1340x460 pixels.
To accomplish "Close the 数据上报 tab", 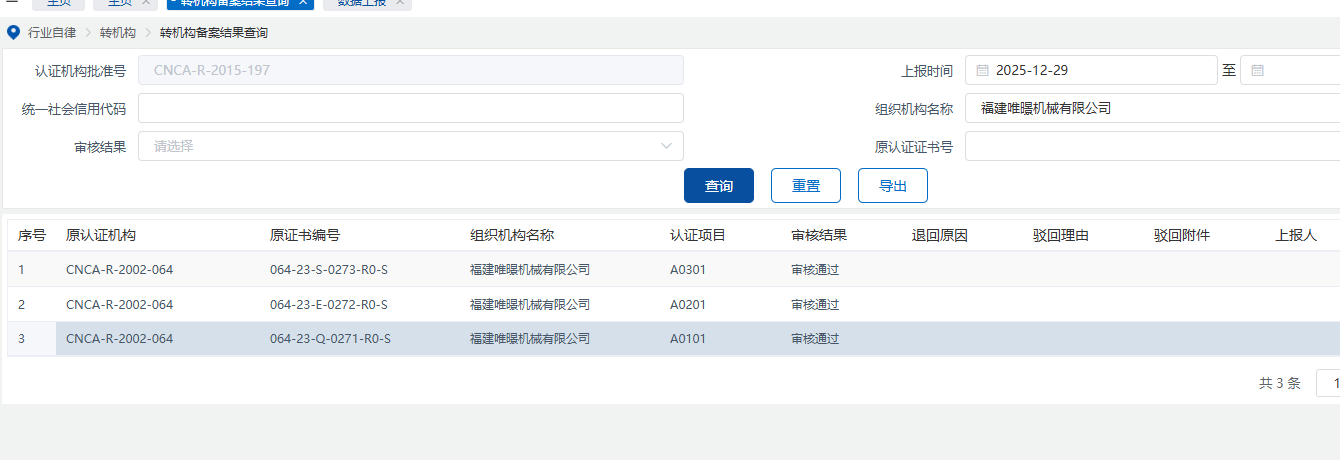I will (x=399, y=3).
